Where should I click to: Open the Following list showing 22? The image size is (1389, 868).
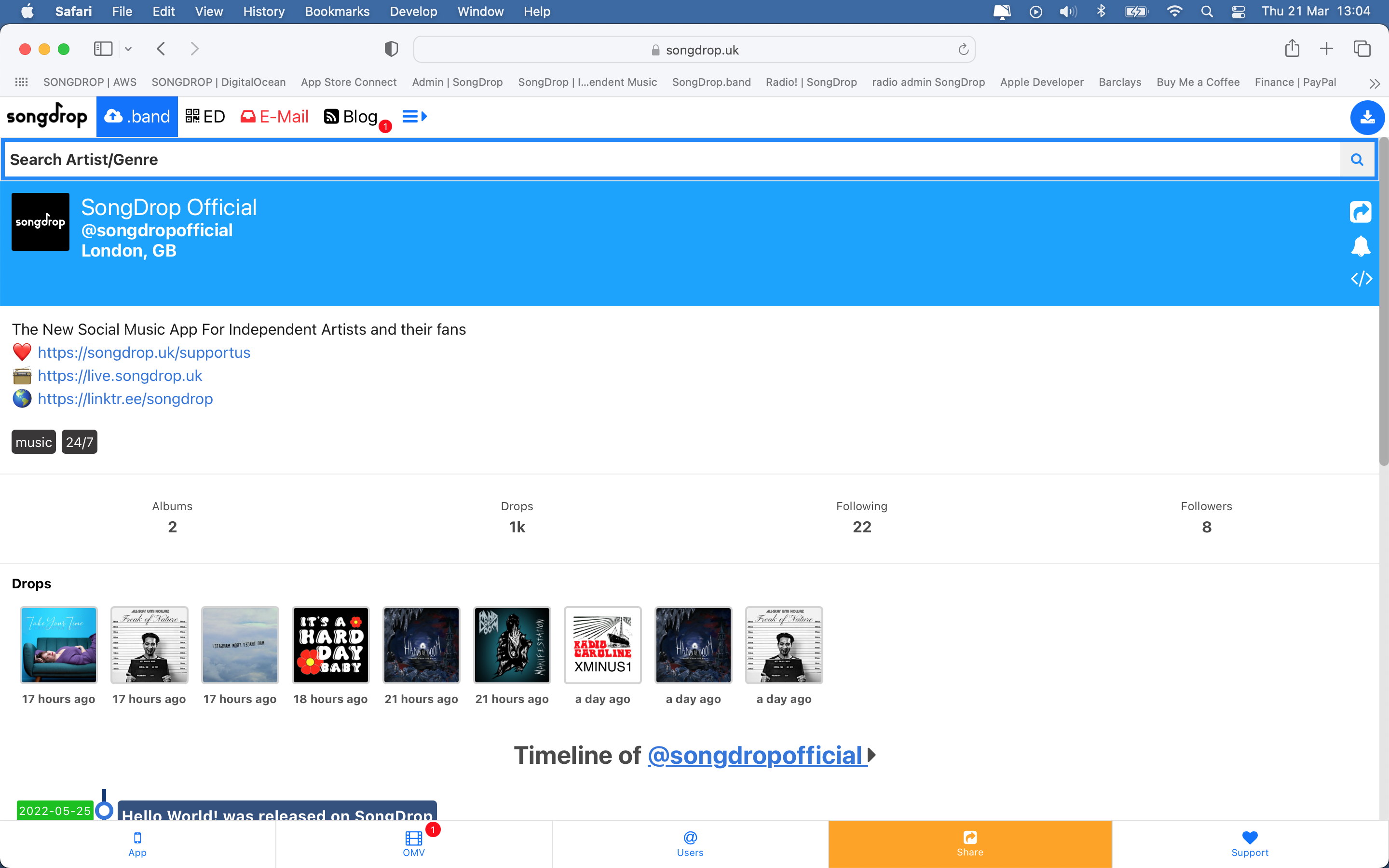(861, 517)
